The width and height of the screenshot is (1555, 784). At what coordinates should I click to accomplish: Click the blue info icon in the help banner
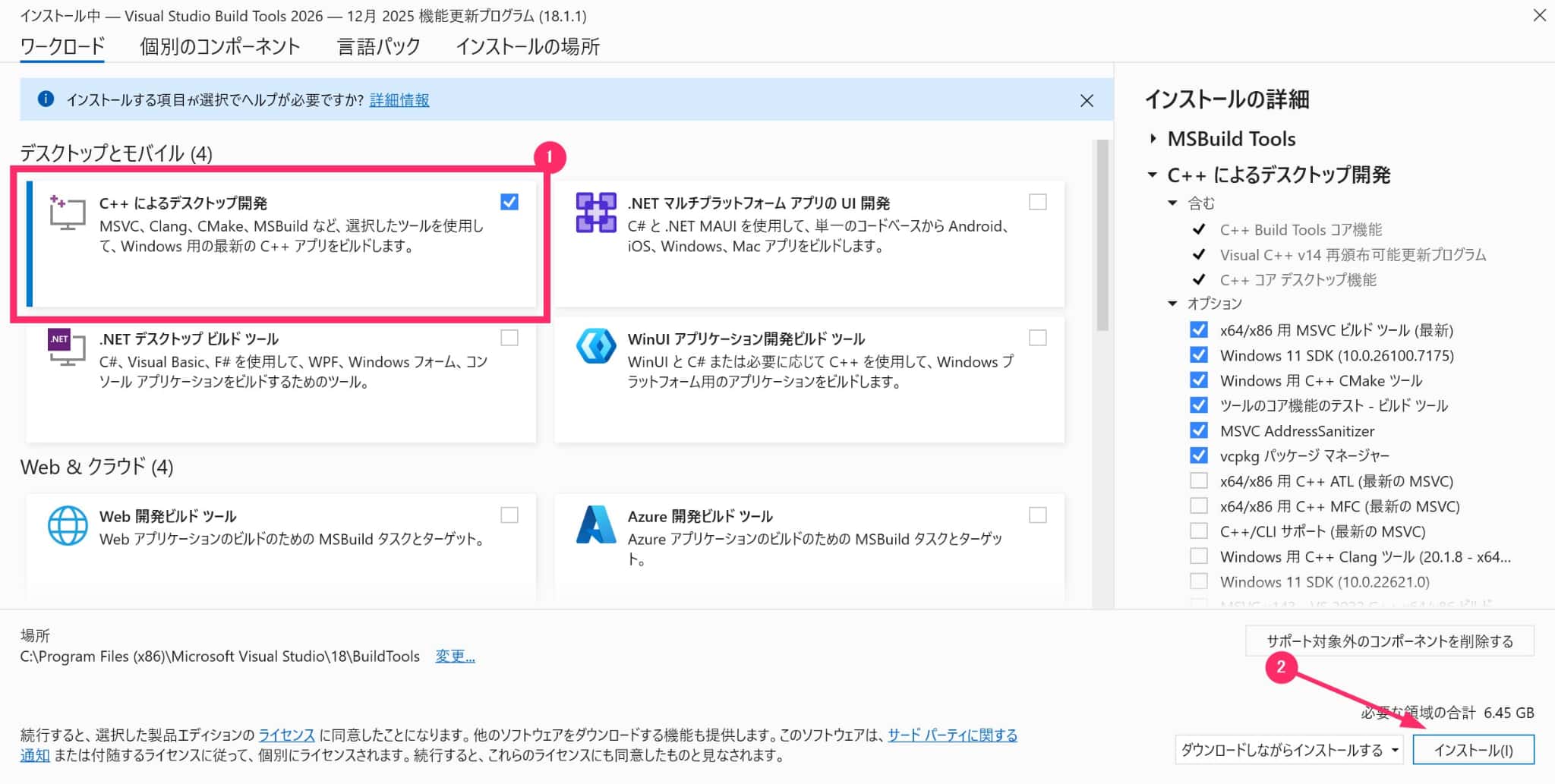coord(46,99)
